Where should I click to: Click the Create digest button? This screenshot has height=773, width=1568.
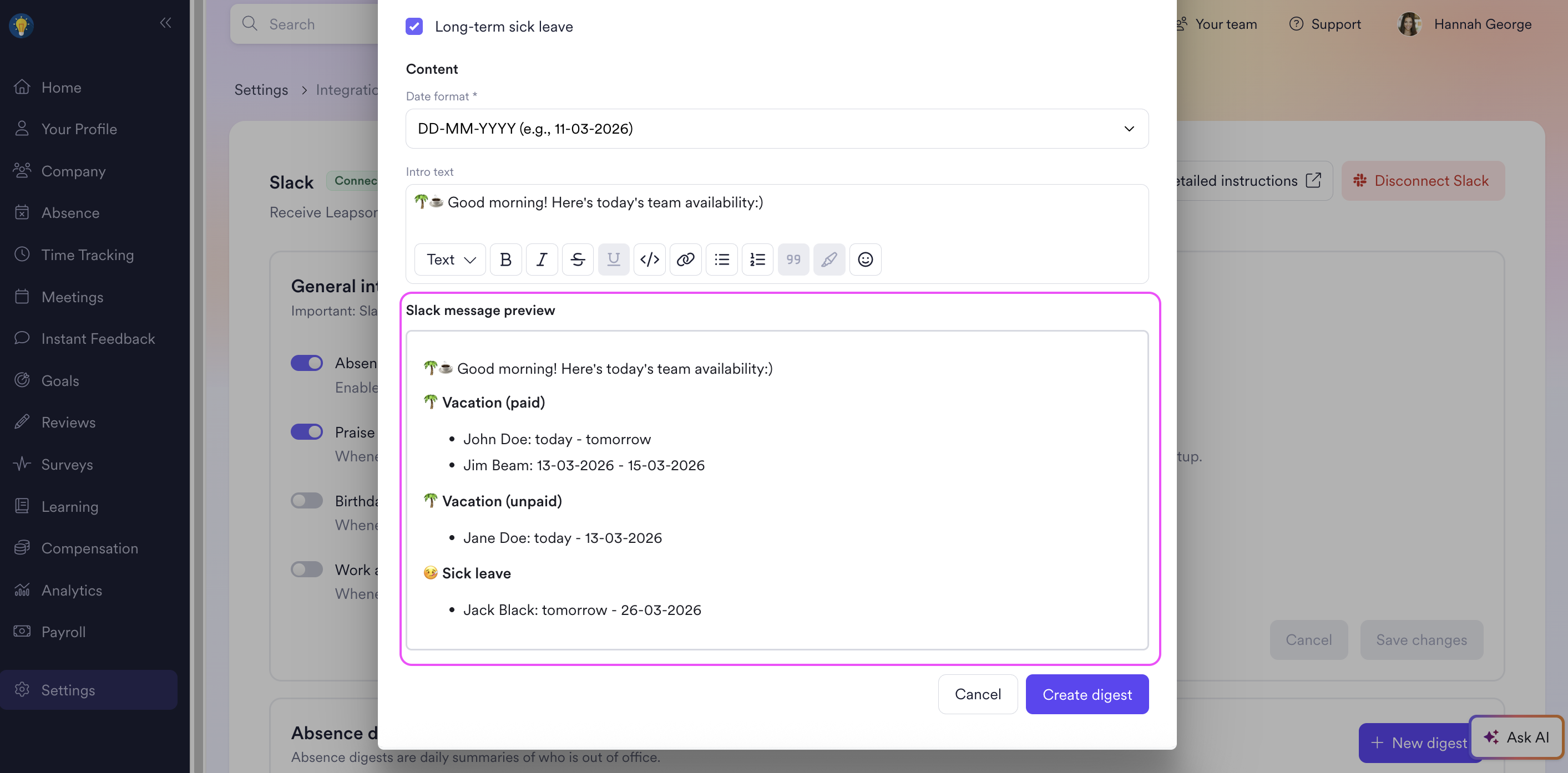point(1086,695)
